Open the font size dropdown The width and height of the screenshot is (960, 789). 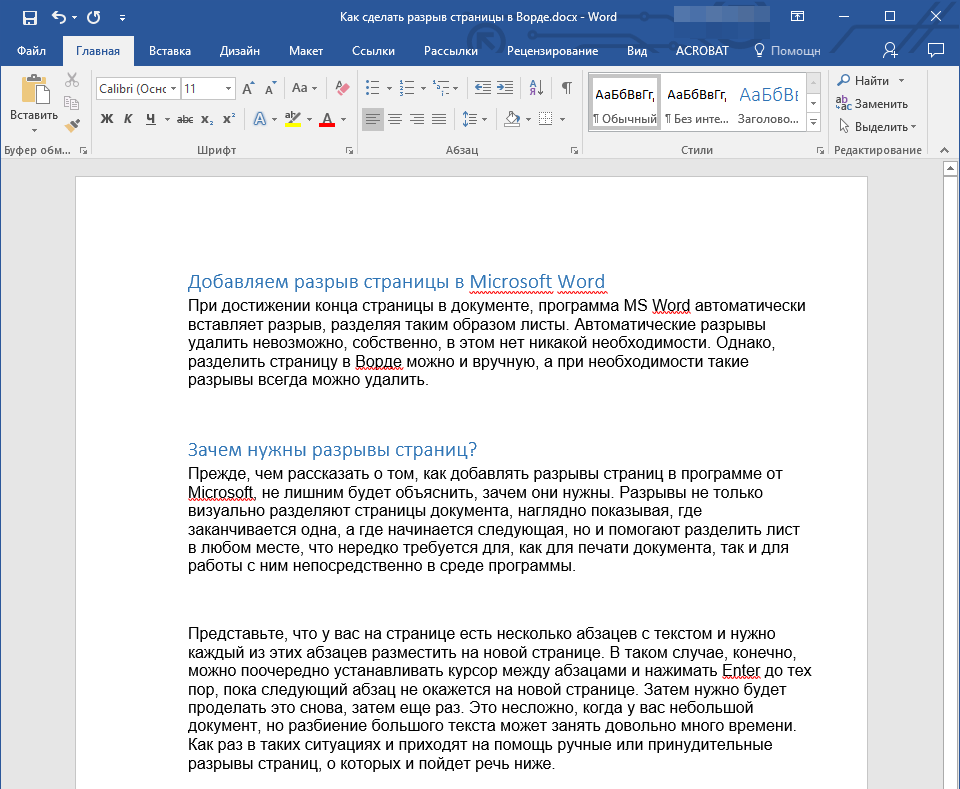pos(229,88)
